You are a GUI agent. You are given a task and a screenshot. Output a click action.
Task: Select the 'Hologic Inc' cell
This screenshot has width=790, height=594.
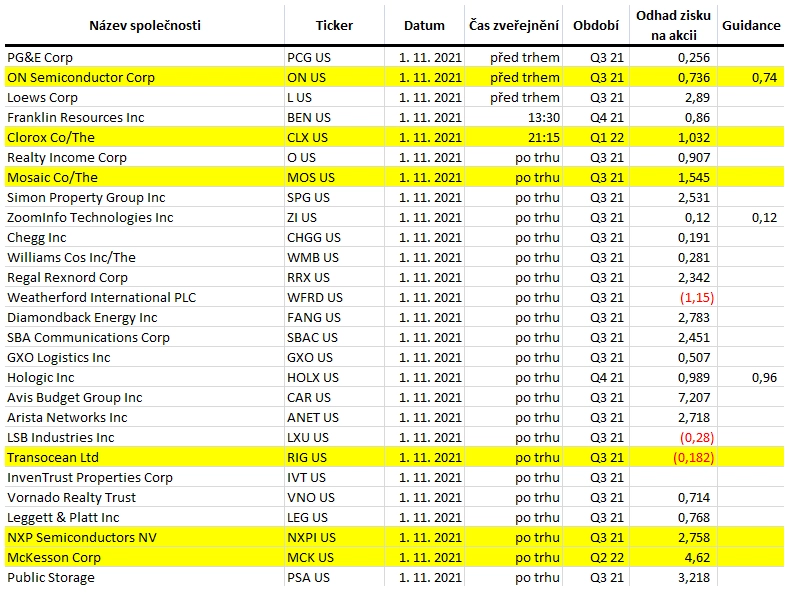pyautogui.click(x=145, y=377)
